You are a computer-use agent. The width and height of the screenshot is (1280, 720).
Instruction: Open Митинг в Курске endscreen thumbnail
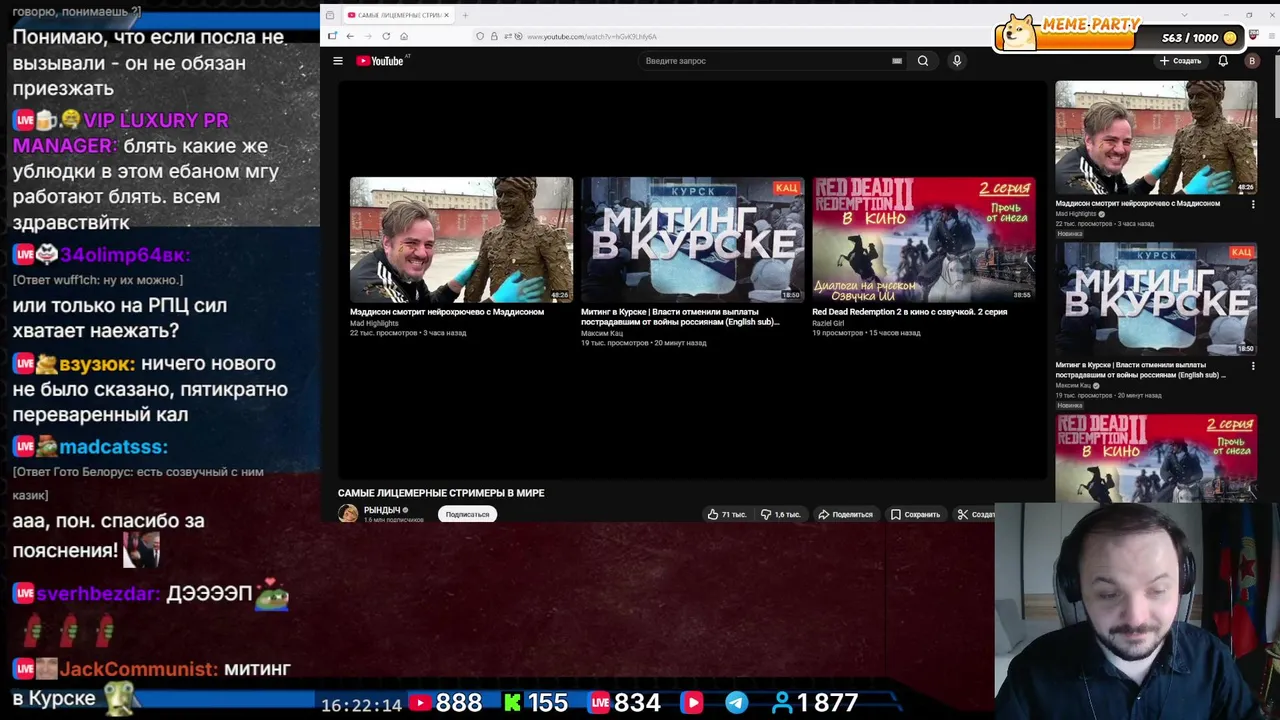coord(692,240)
